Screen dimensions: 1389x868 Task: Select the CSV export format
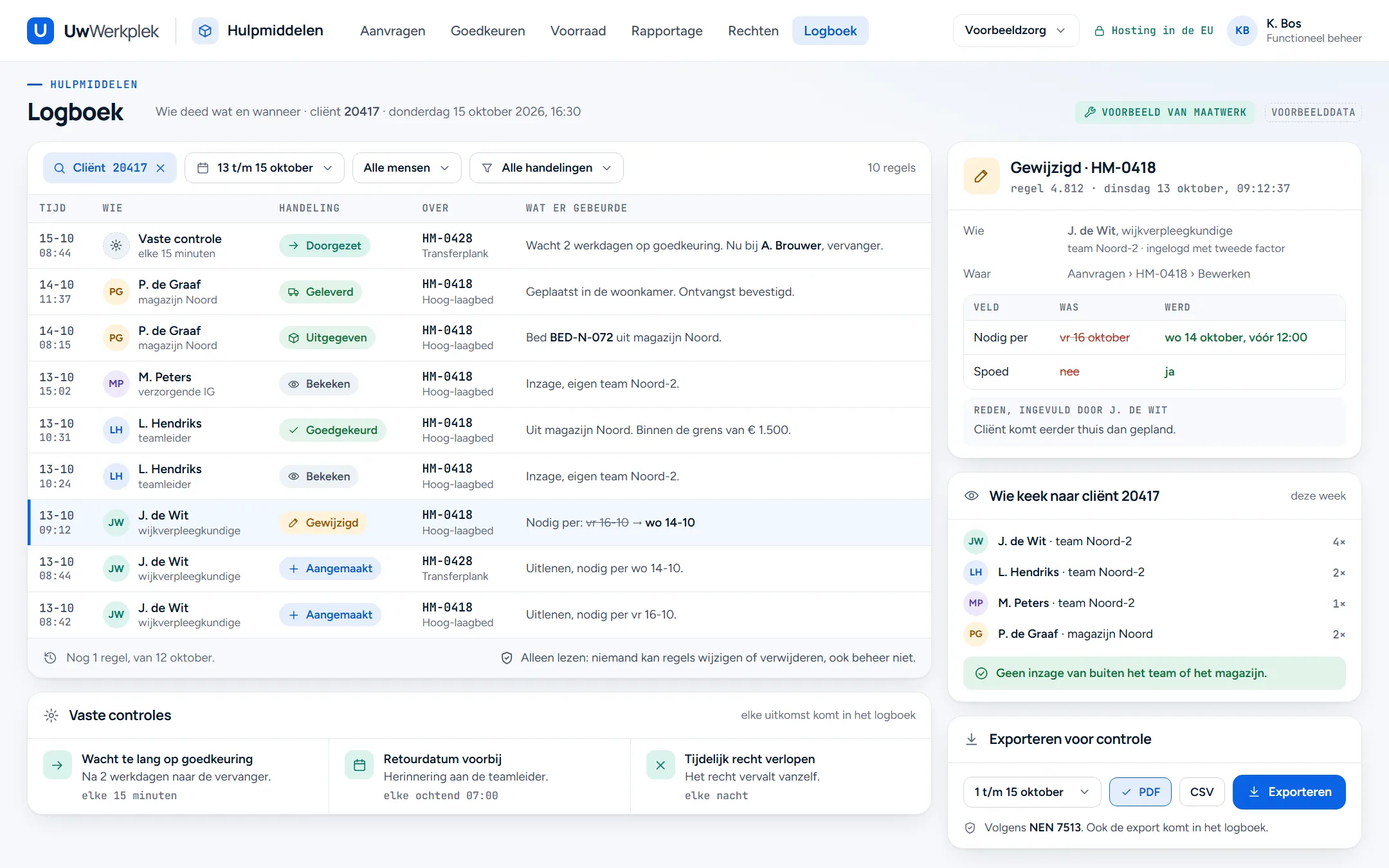[x=1202, y=792]
